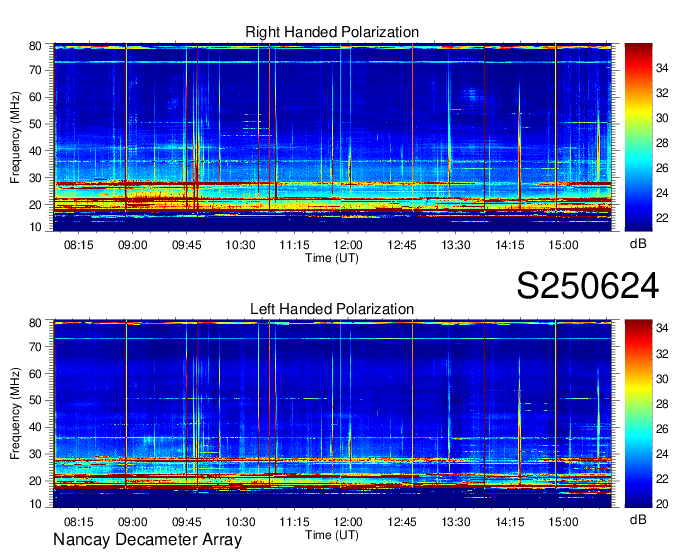Click time tick '13:30' on Right Handed plot
The height and width of the screenshot is (552, 680).
click(x=456, y=245)
